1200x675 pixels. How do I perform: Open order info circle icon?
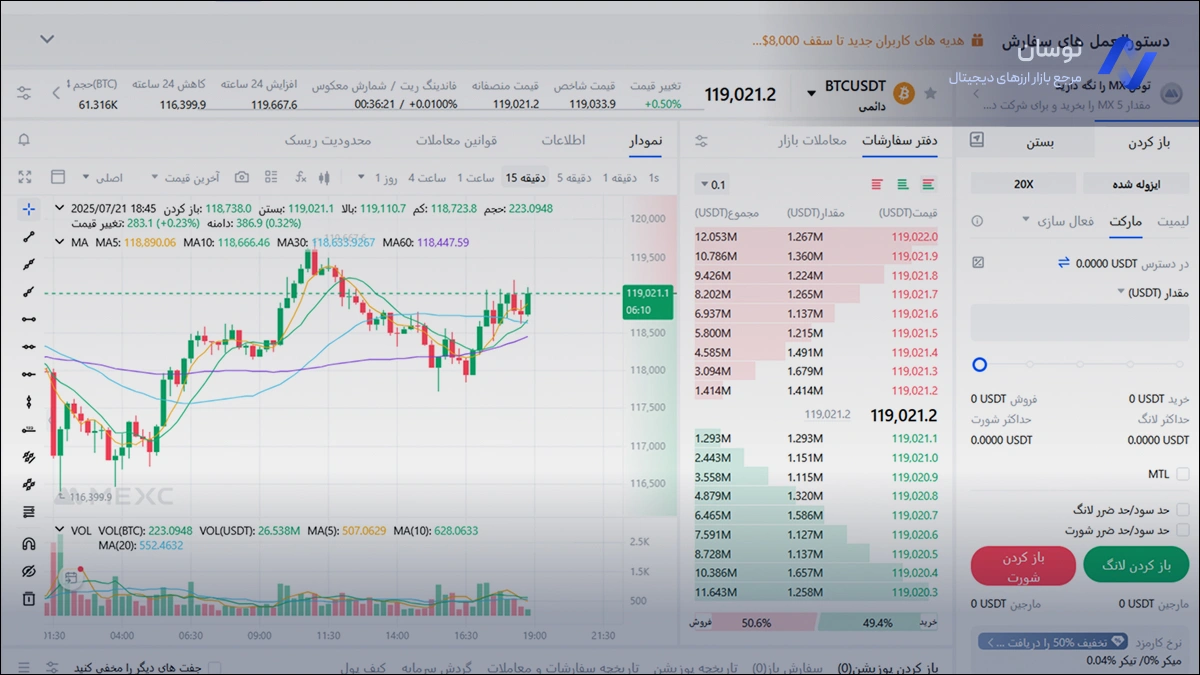[977, 221]
